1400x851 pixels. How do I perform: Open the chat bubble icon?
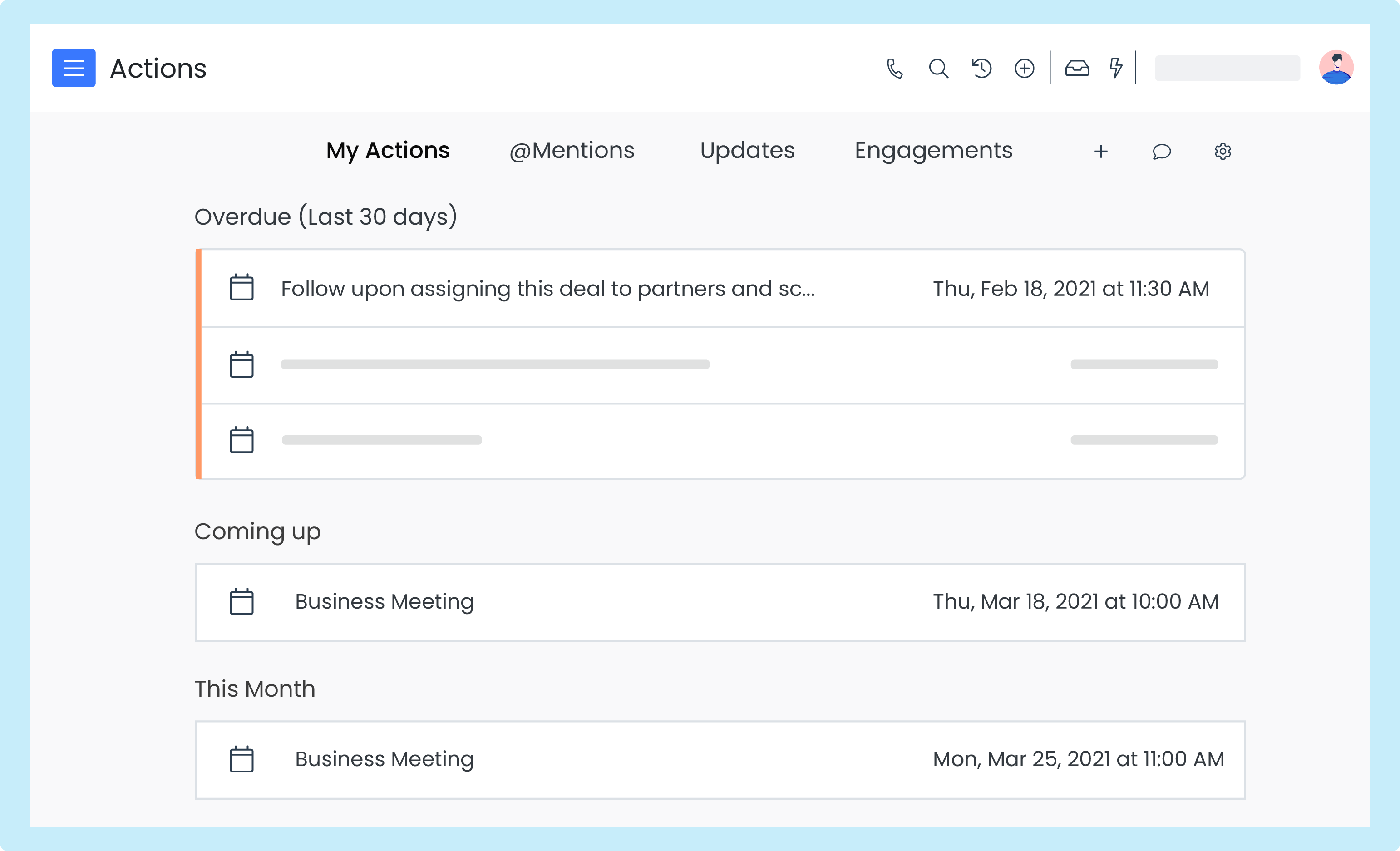coord(1161,151)
